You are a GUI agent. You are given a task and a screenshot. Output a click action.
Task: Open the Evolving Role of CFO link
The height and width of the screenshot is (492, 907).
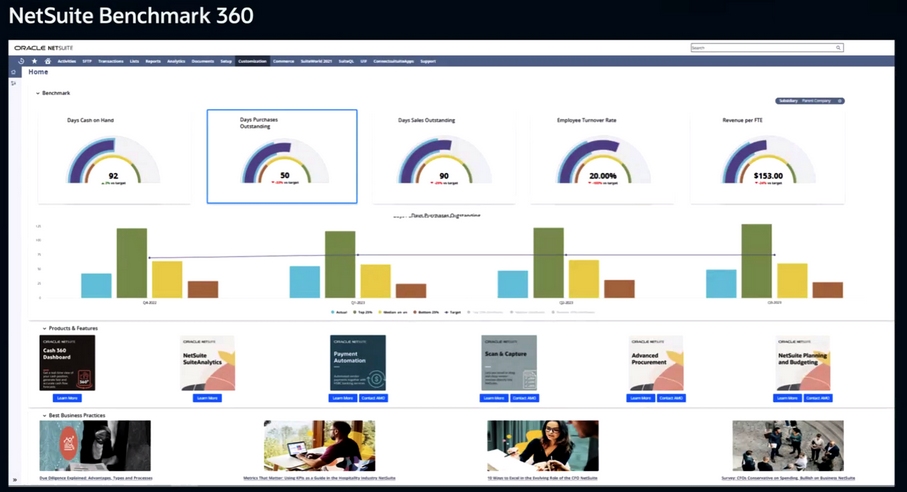[543, 478]
